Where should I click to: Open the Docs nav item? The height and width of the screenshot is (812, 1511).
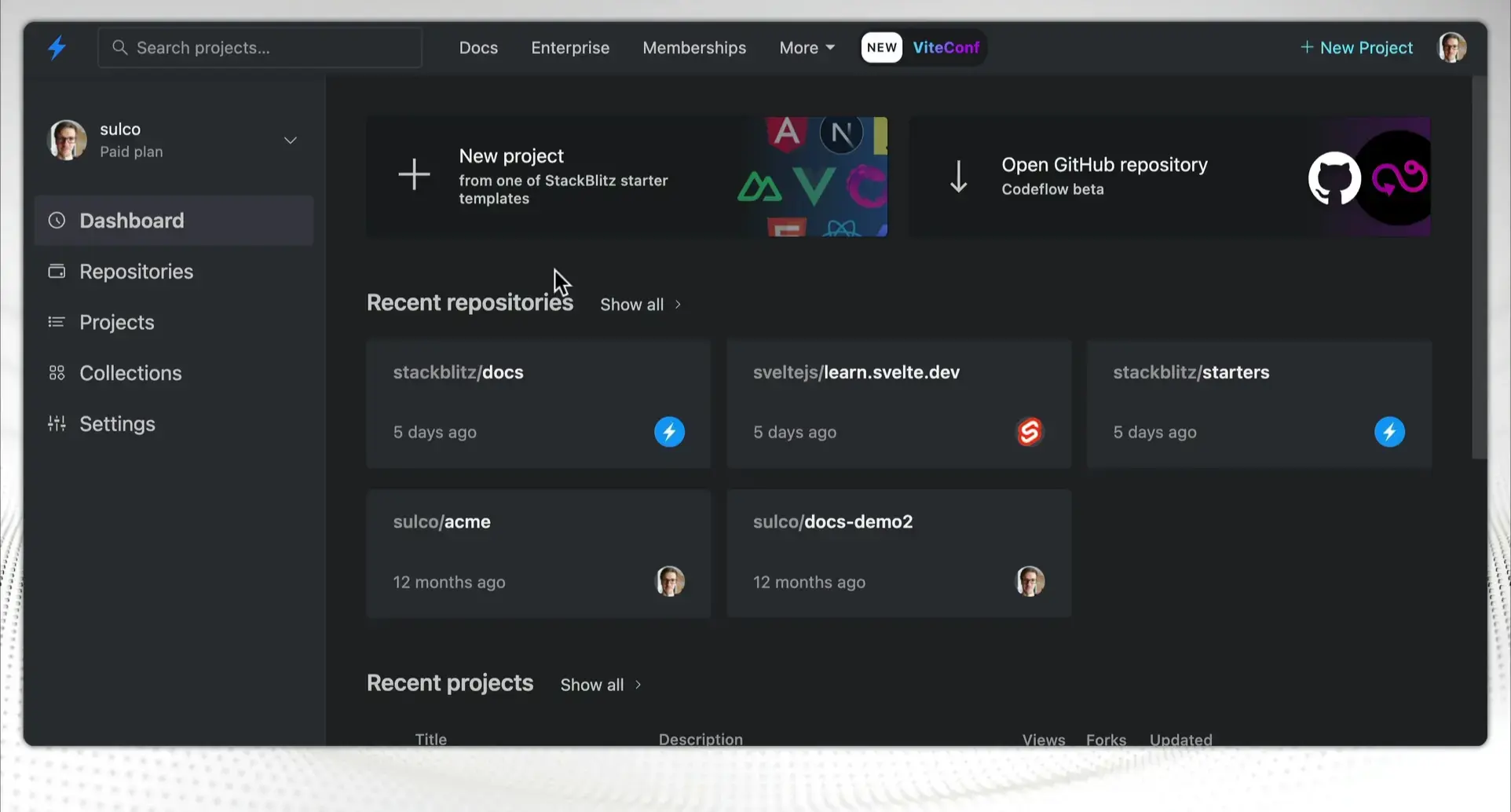click(x=478, y=48)
